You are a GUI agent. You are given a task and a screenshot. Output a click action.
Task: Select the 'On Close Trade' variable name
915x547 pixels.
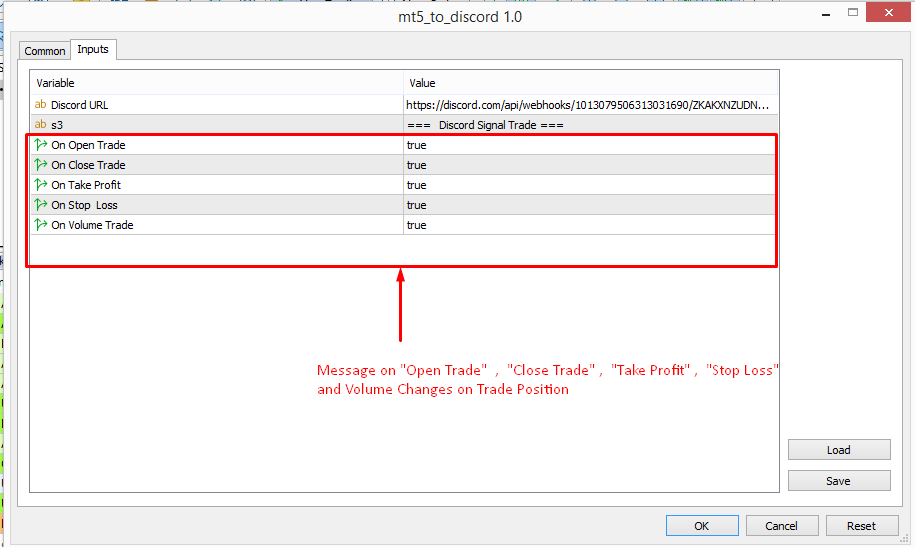[x=88, y=165]
